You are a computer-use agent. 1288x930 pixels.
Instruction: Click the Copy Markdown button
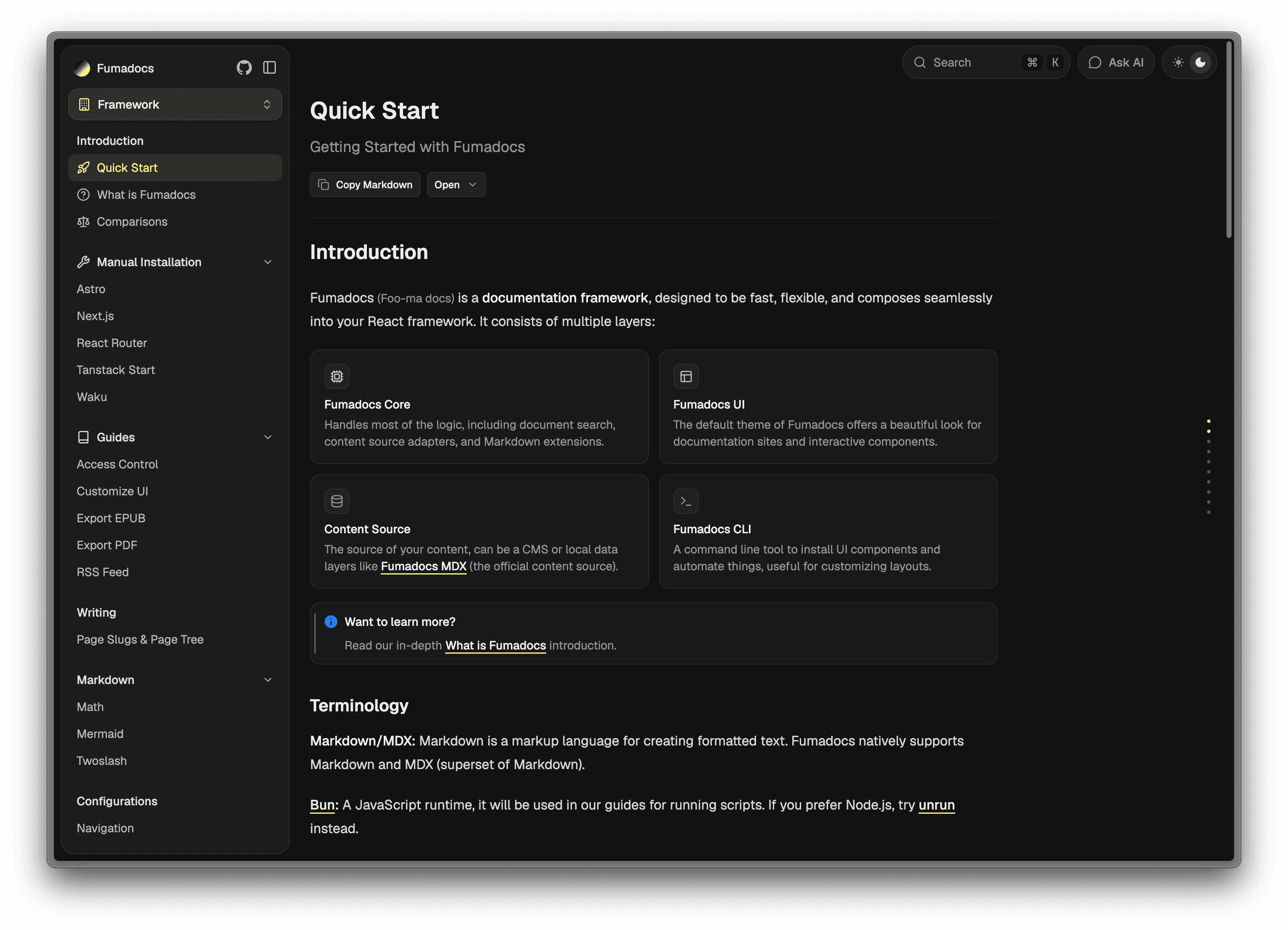point(365,184)
